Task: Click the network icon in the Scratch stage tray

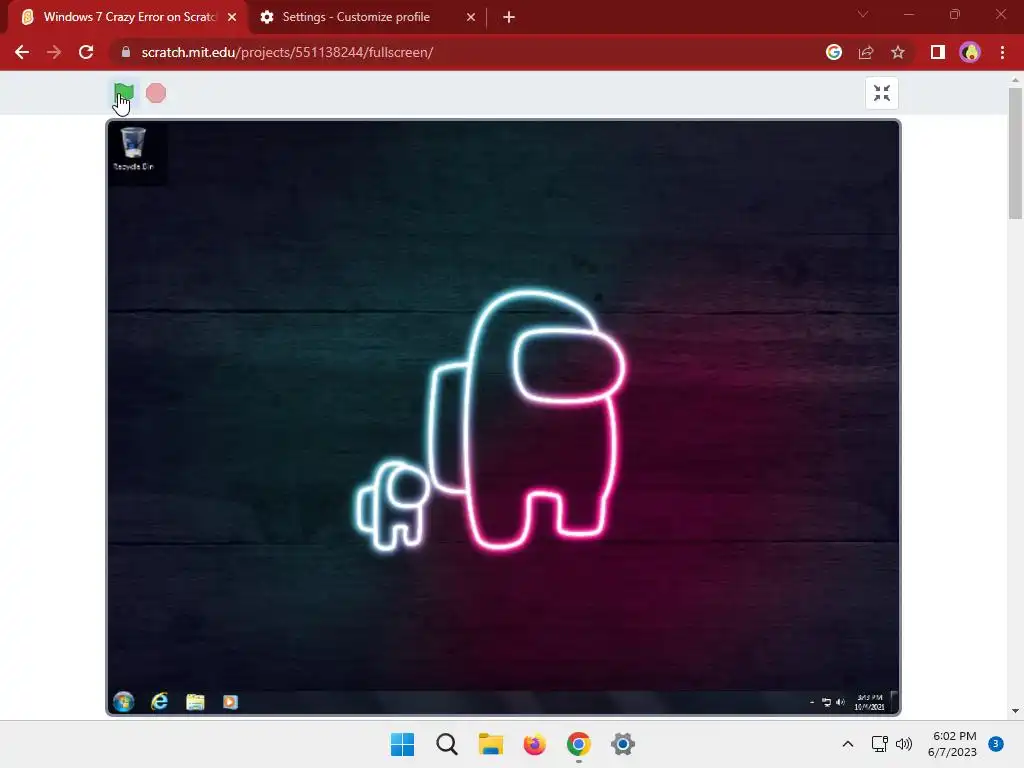Action: tap(826, 703)
